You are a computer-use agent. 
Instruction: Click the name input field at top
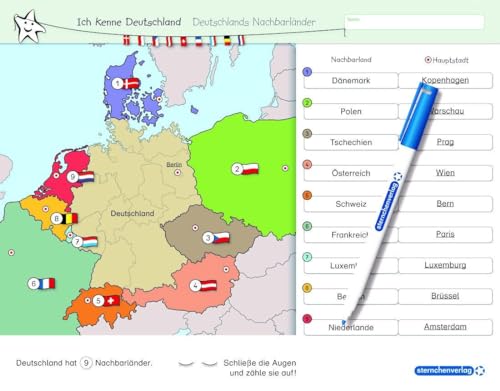point(414,22)
